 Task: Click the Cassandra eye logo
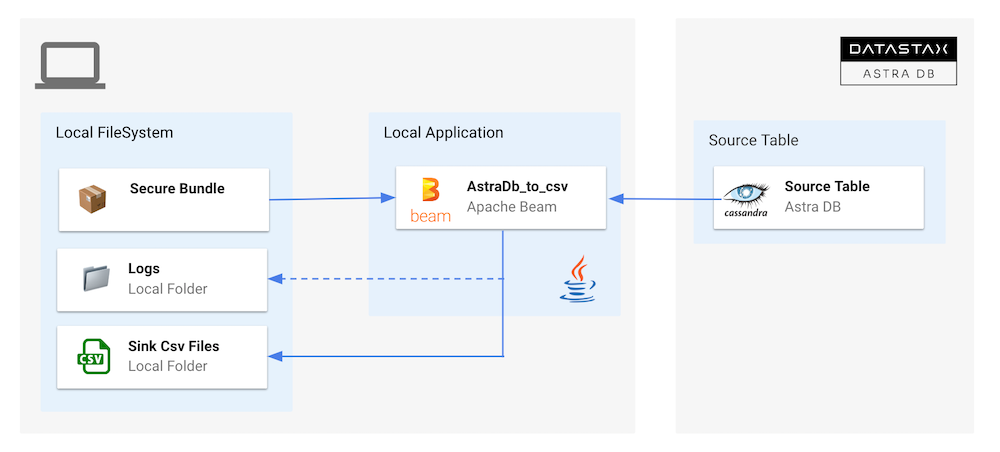tap(746, 200)
